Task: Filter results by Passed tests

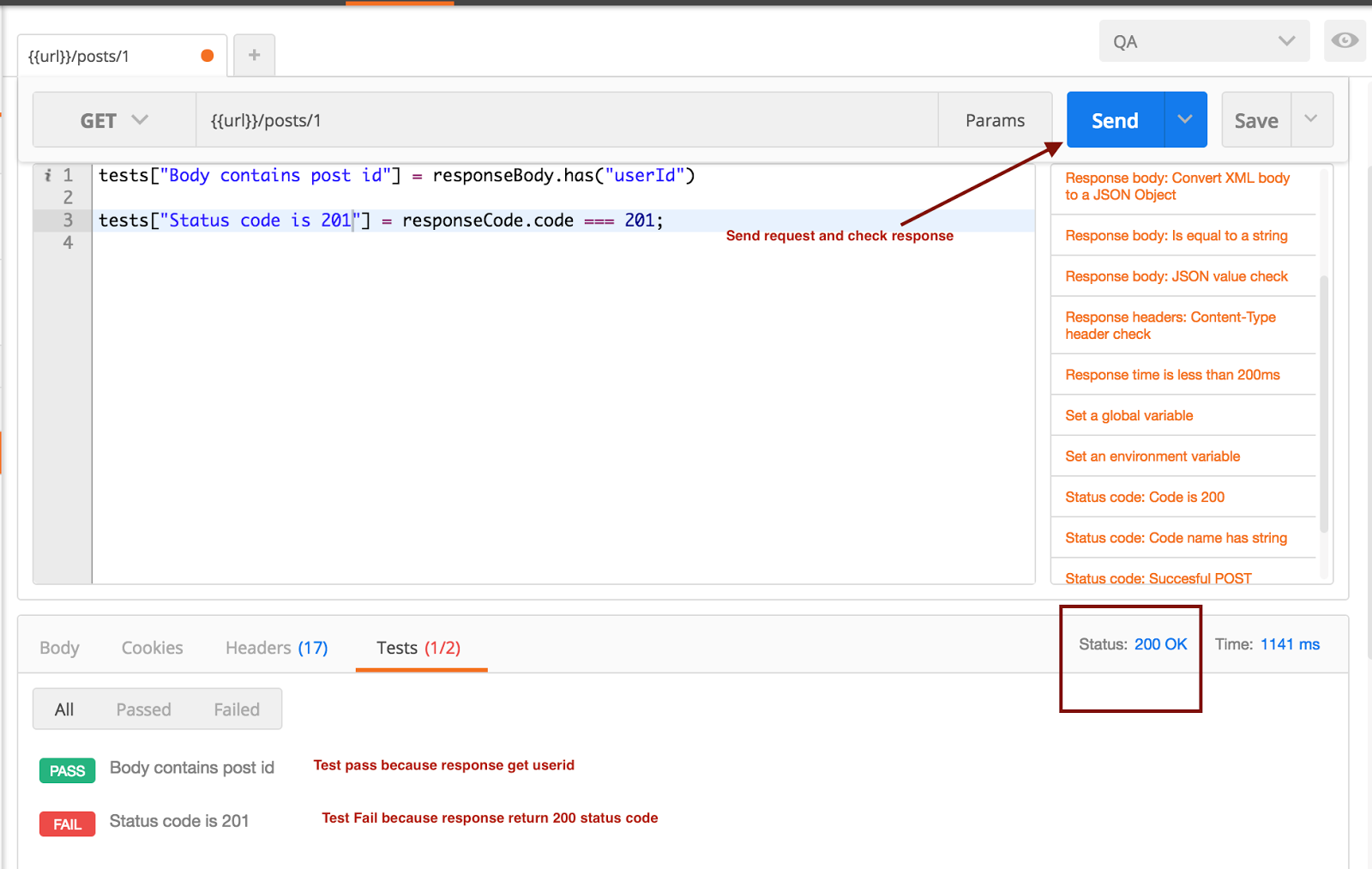Action: click(143, 709)
